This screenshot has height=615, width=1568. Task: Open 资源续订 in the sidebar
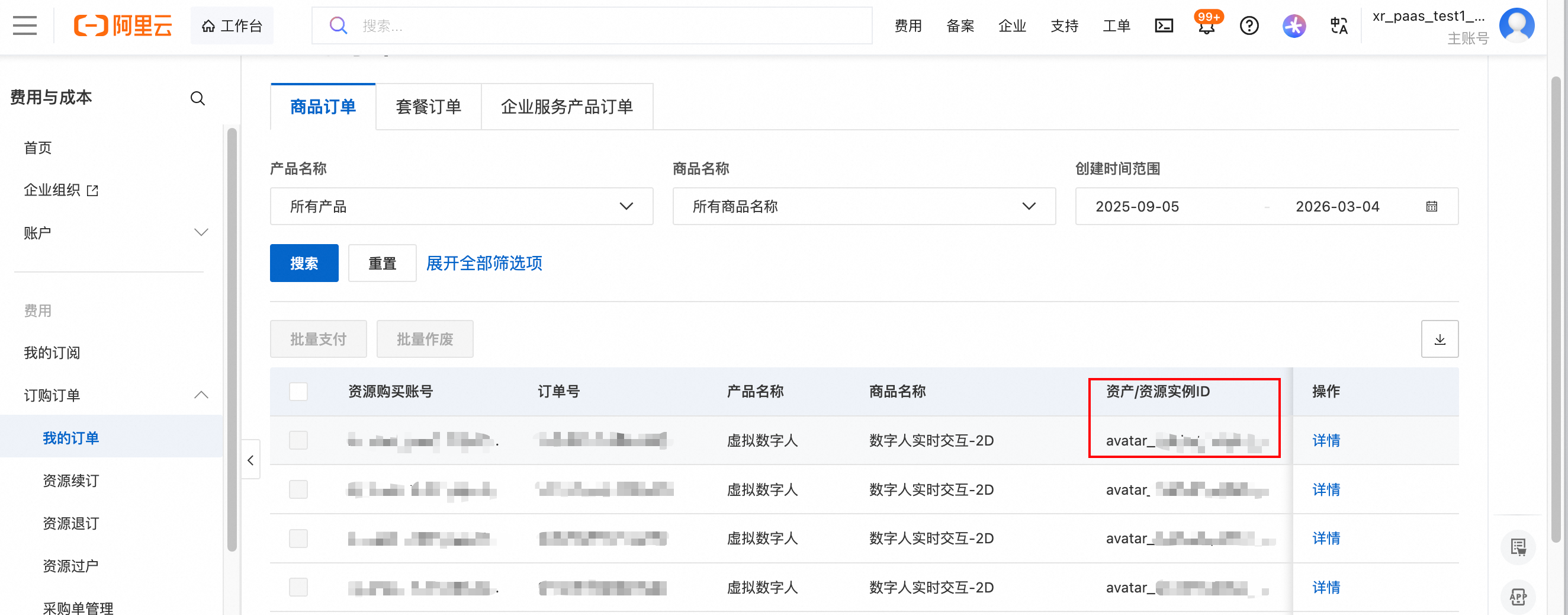pyautogui.click(x=70, y=481)
